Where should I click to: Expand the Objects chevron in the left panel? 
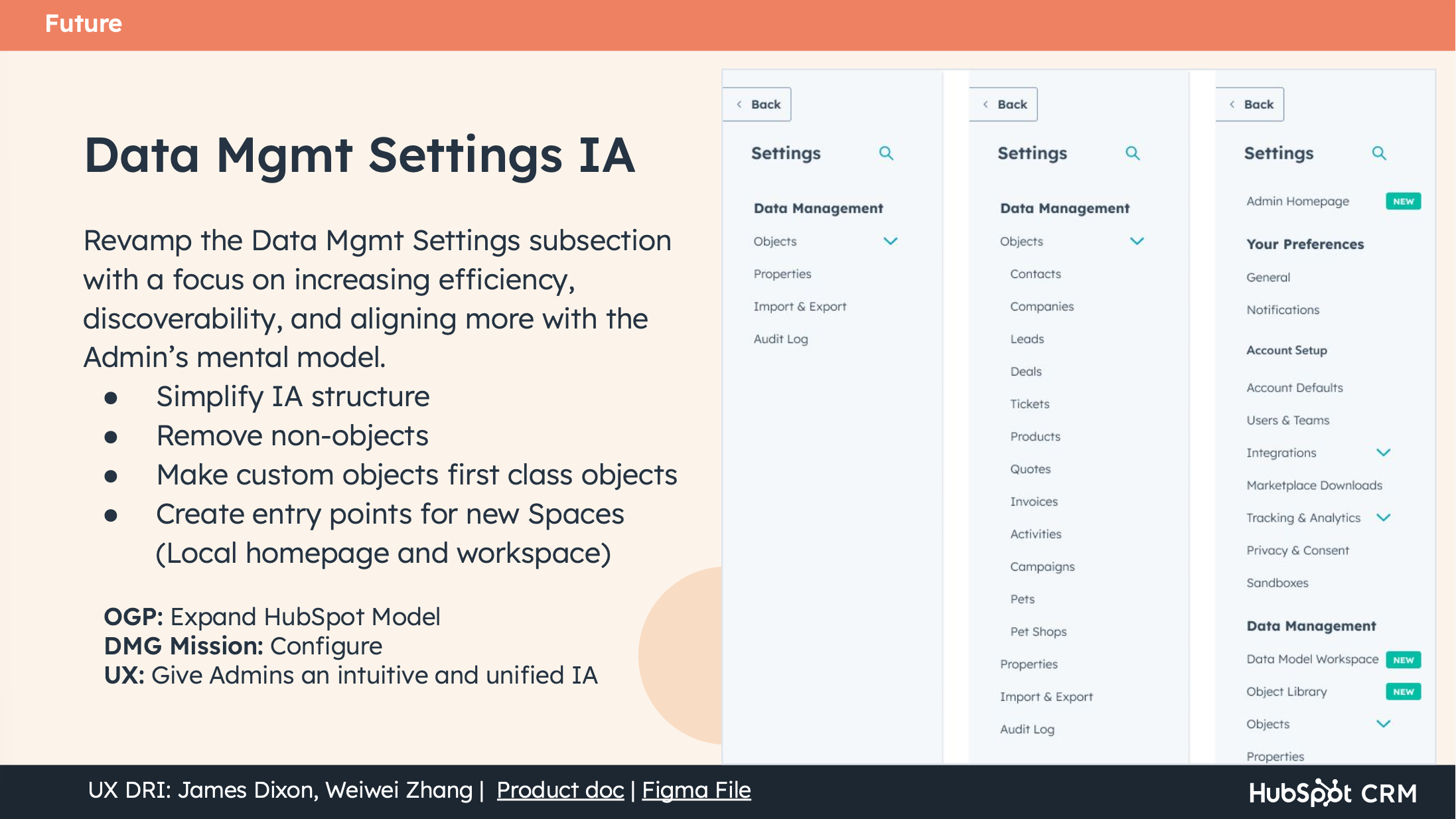pos(890,241)
